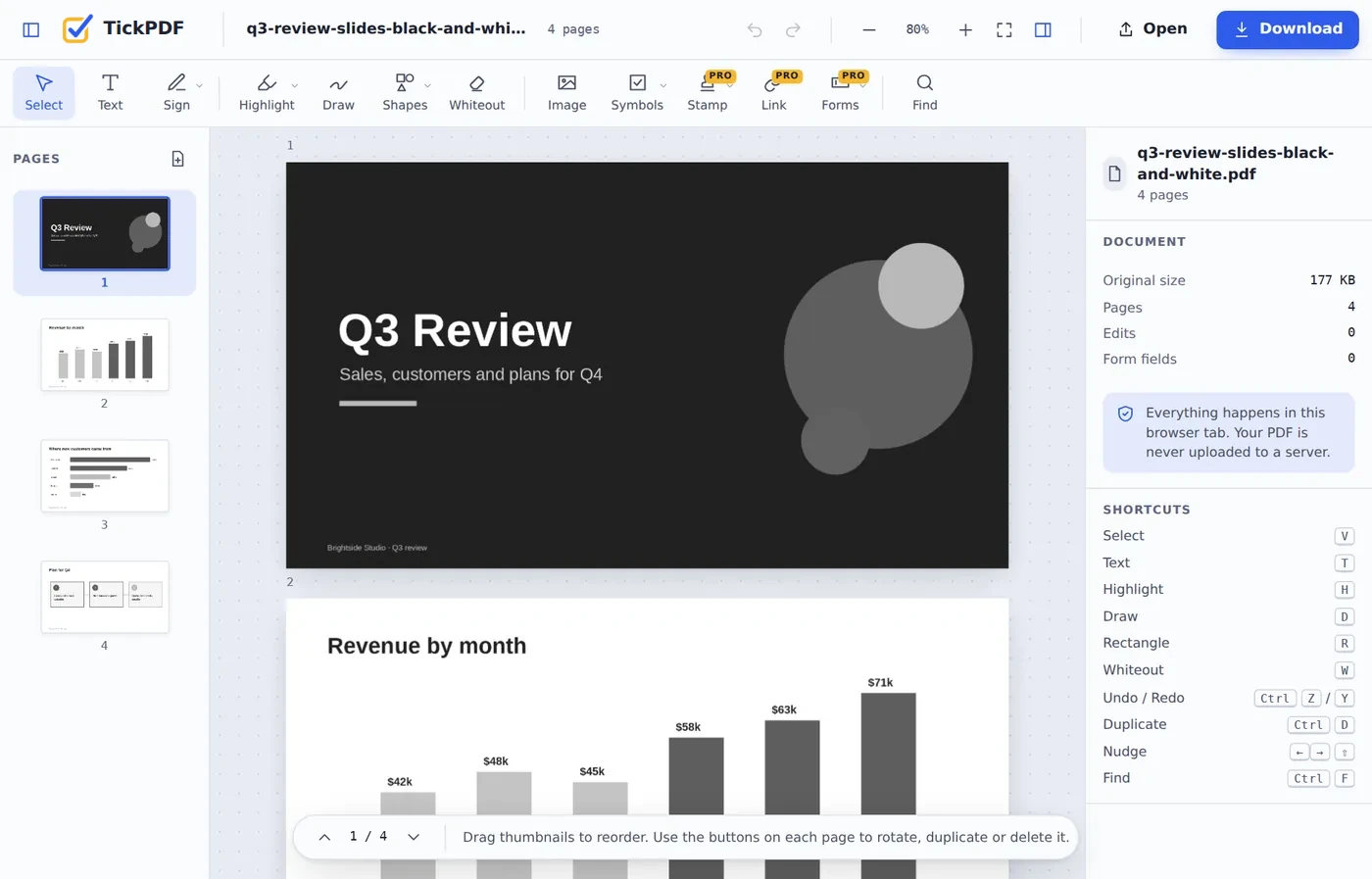1372x879 pixels.
Task: Expand the Highlight color dropdown arrow
Action: pos(295,85)
